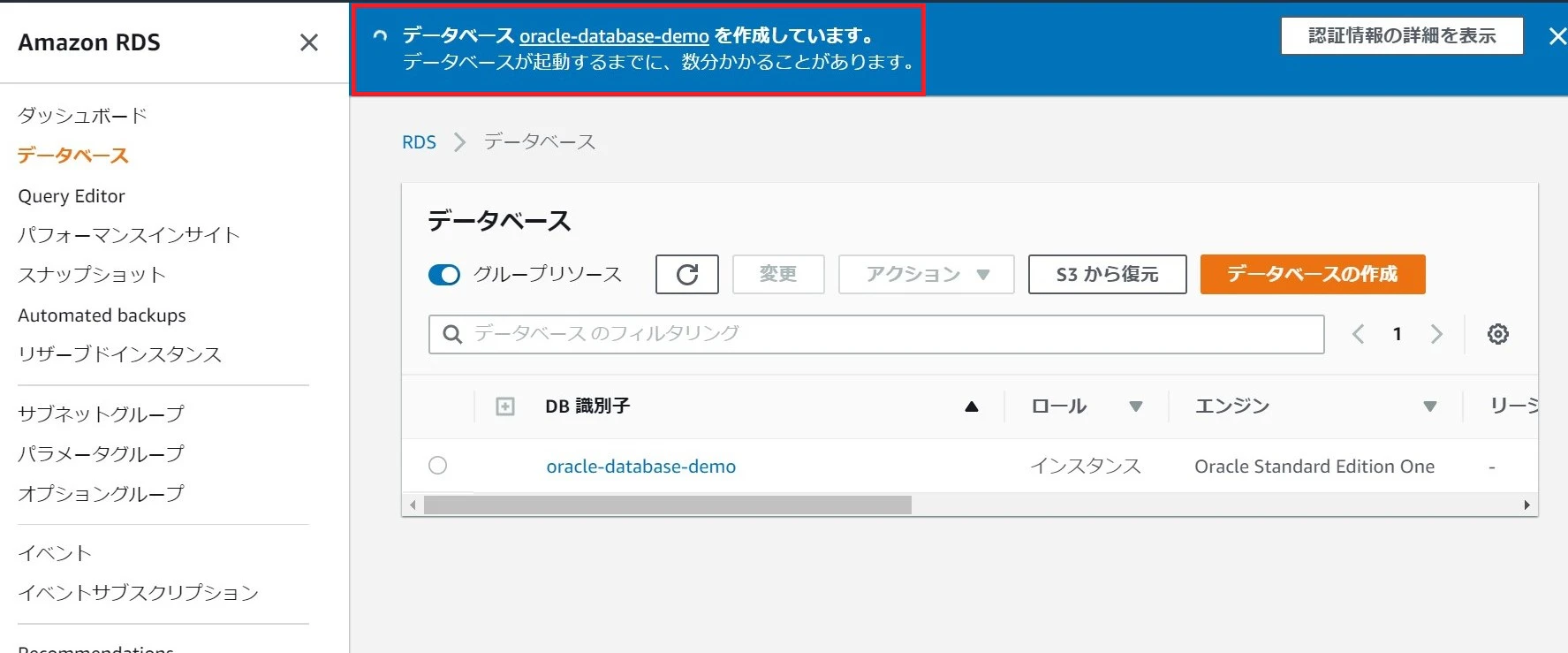Close the Amazon RDS sidebar panel
This screenshot has height=653, width=1568.
(309, 42)
